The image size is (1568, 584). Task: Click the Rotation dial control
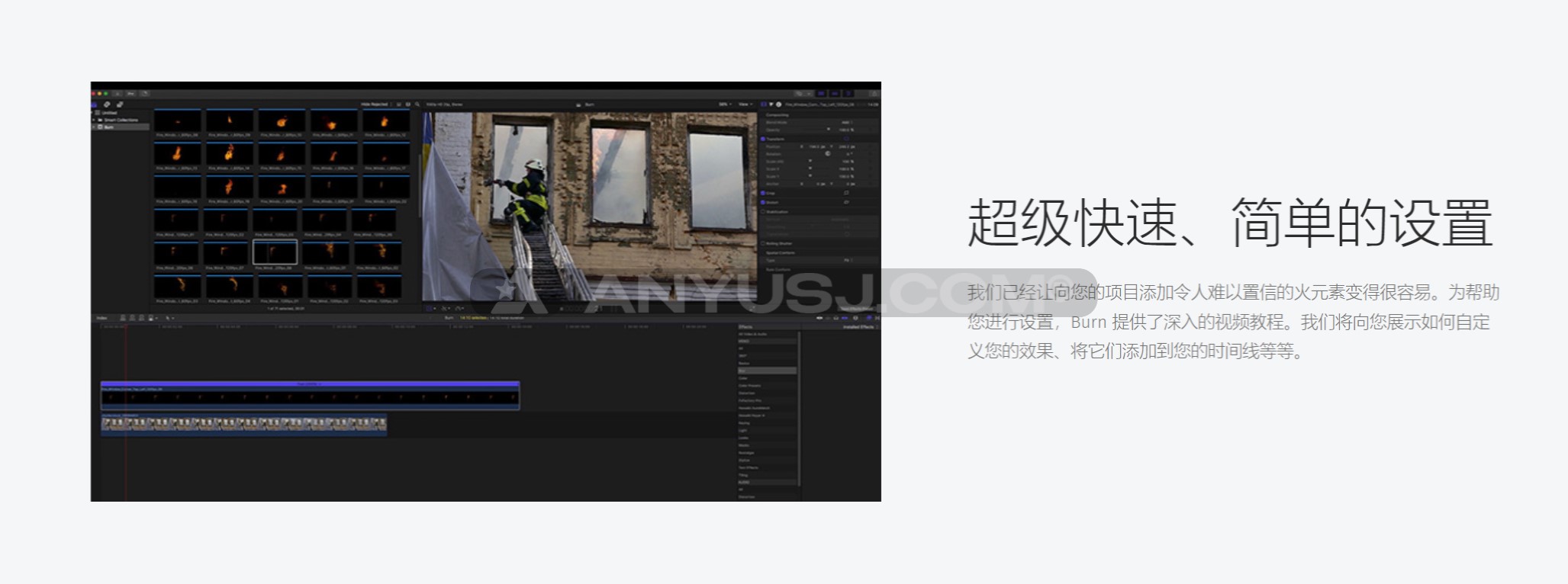click(828, 153)
